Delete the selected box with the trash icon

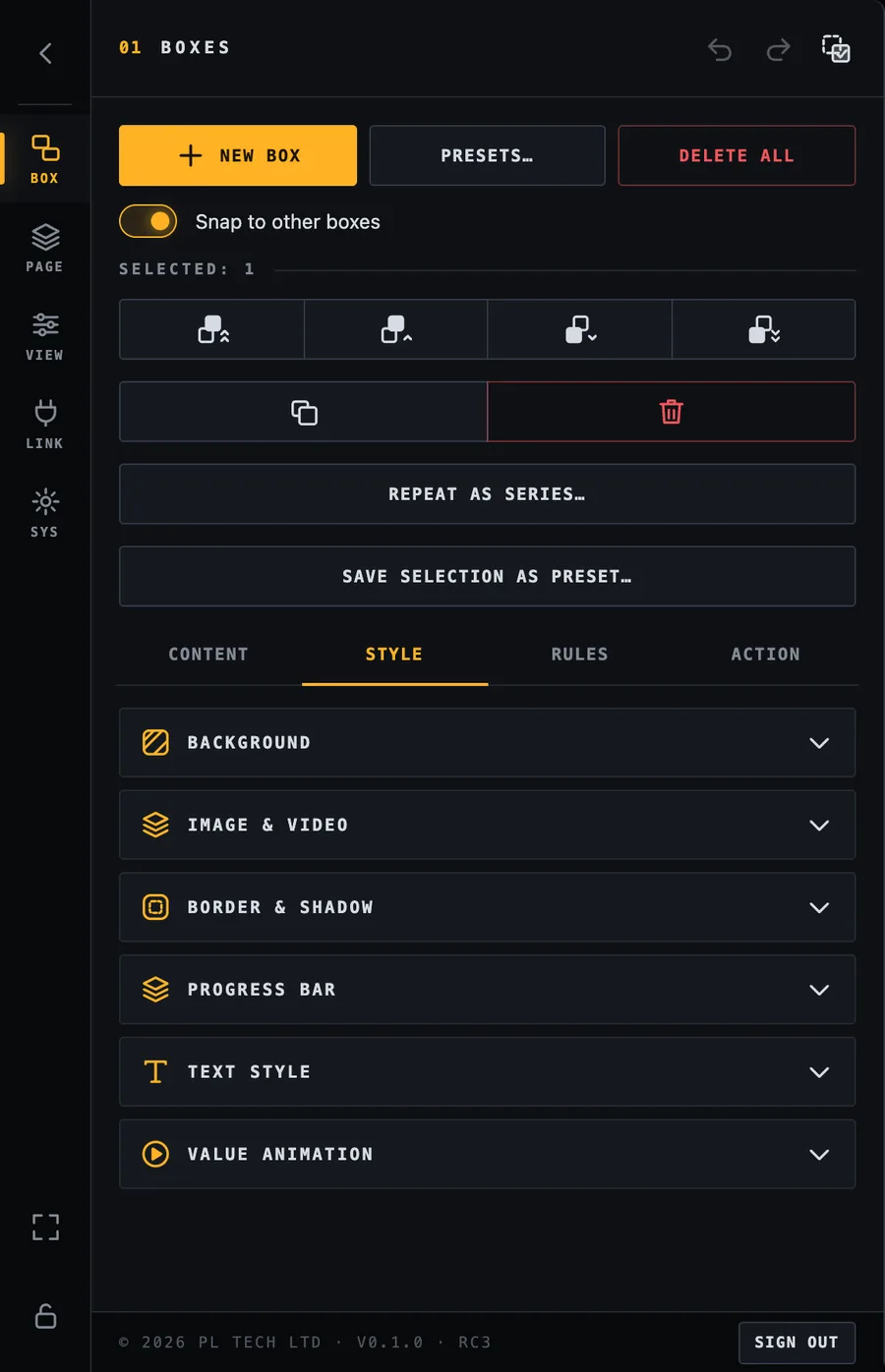pyautogui.click(x=672, y=412)
